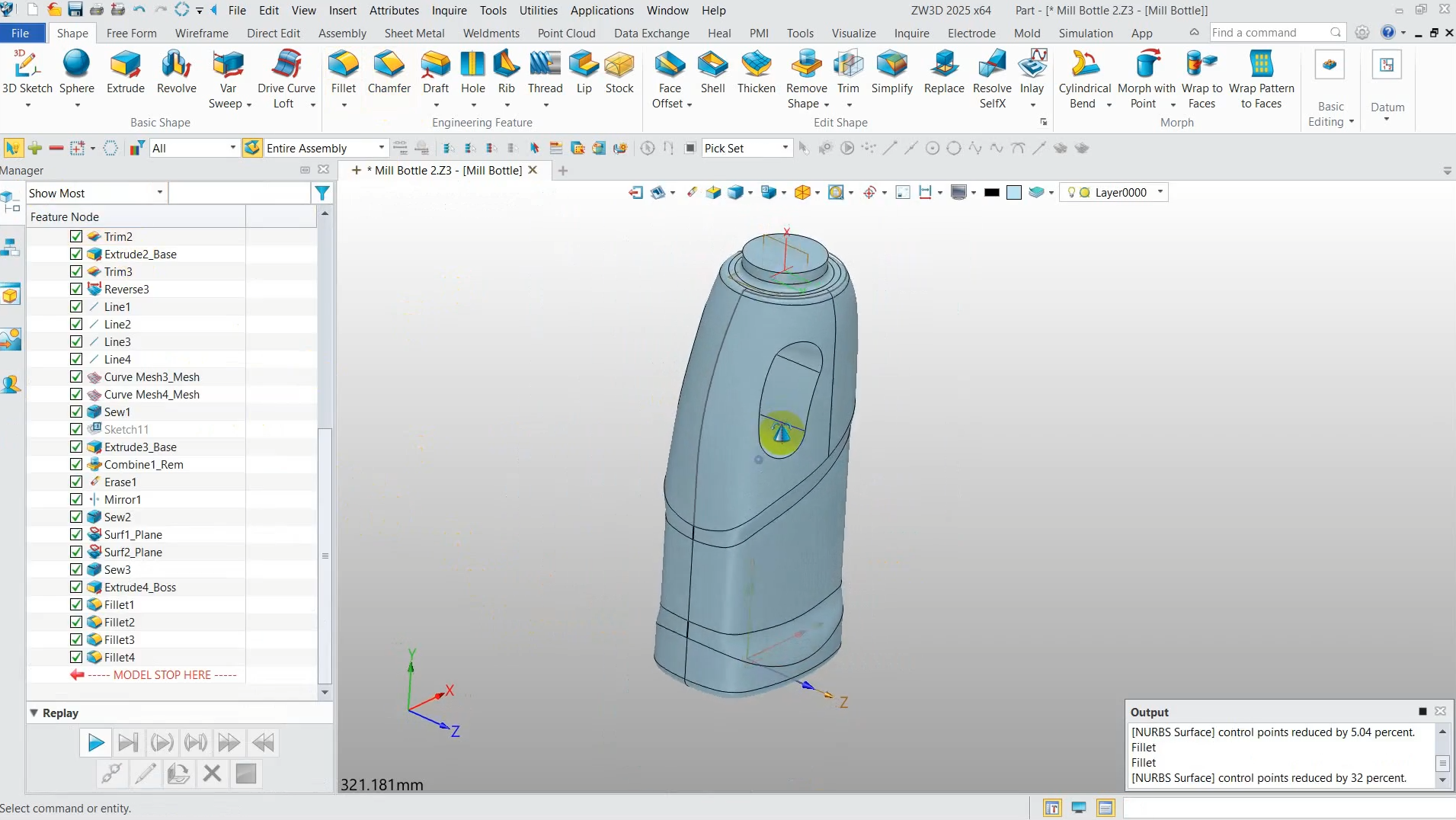
Task: Disable the Sew1 feature checkbox
Action: [x=76, y=412]
